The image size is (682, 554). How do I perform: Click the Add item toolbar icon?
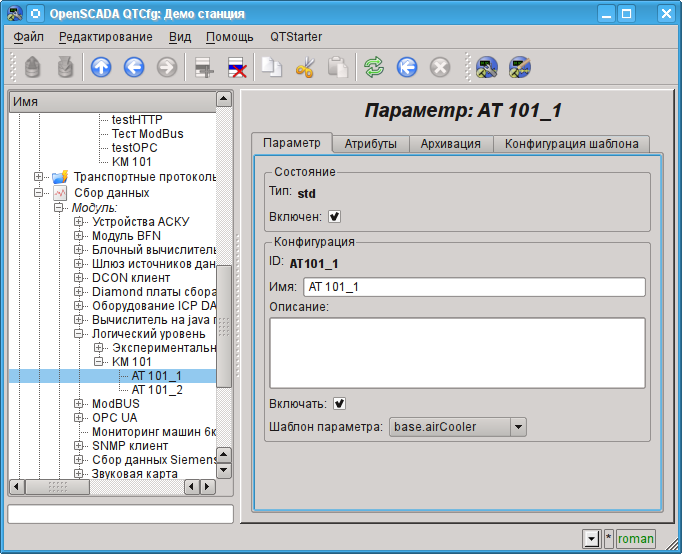click(204, 67)
